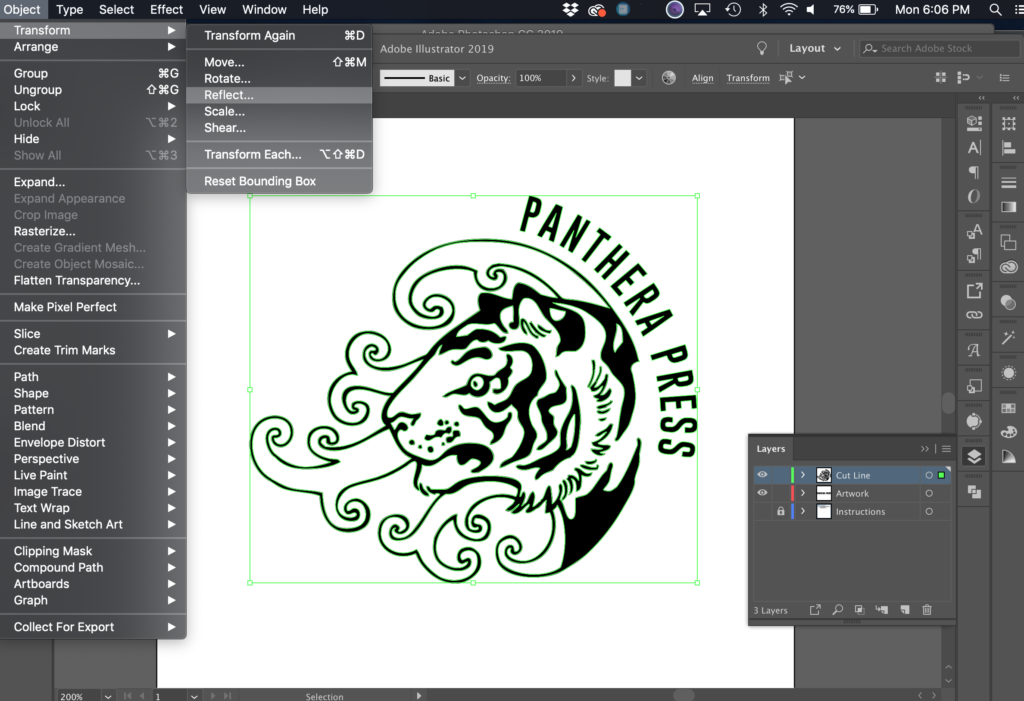The height and width of the screenshot is (701, 1024).
Task: Open the Color panel palette icon
Action: pyautogui.click(x=1008, y=432)
